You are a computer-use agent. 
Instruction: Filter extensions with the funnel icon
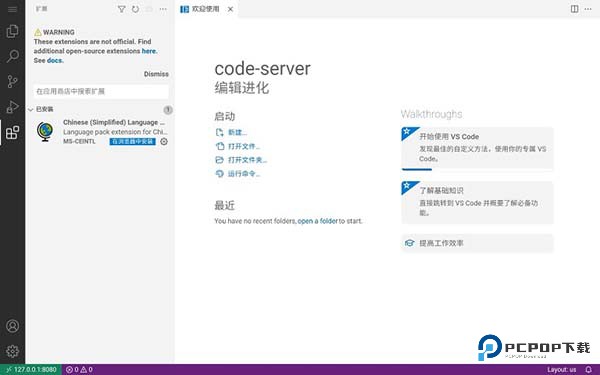[x=122, y=9]
